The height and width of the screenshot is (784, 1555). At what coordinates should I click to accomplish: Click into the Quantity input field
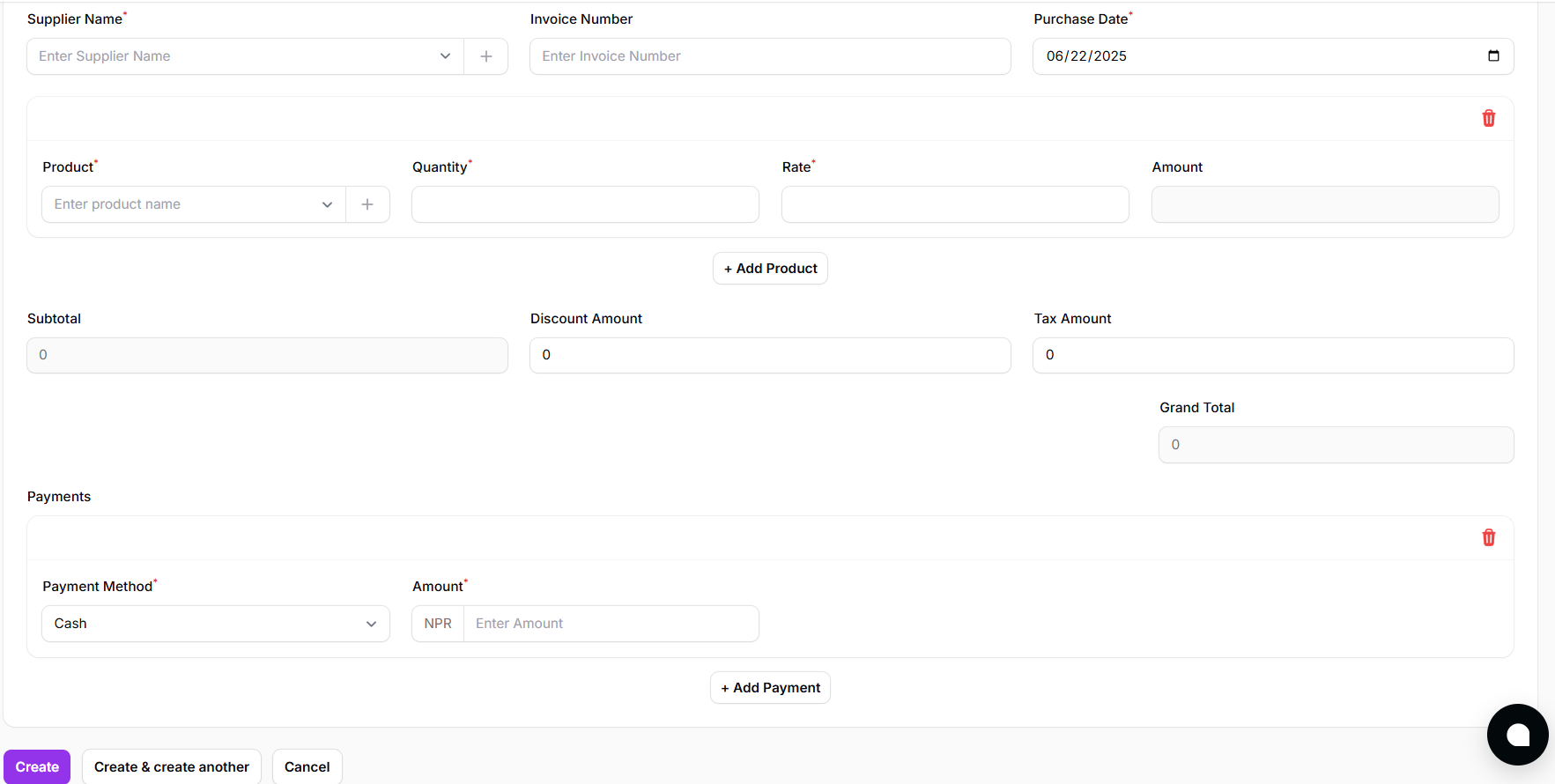coord(585,204)
